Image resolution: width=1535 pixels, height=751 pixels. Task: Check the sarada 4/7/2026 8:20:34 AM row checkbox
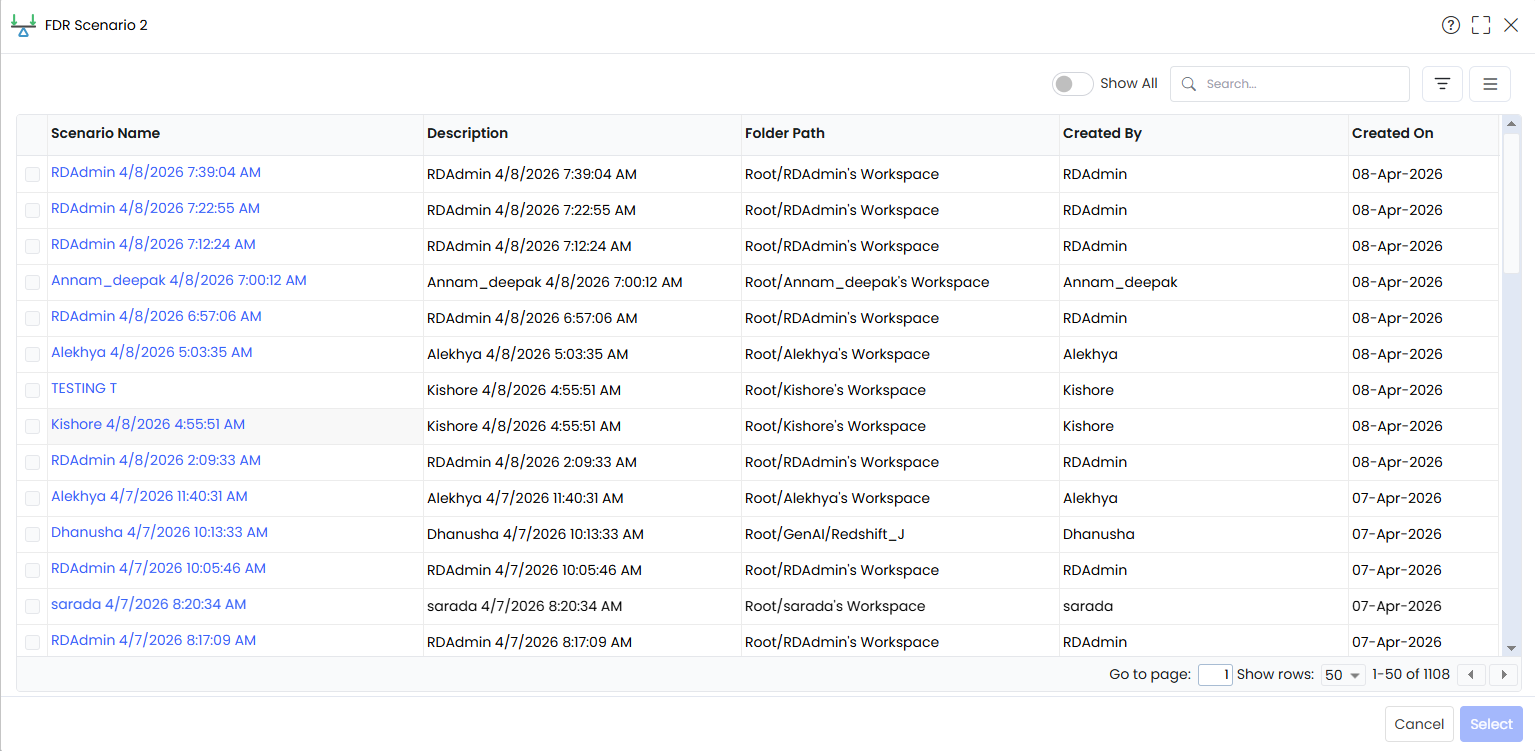click(x=33, y=606)
